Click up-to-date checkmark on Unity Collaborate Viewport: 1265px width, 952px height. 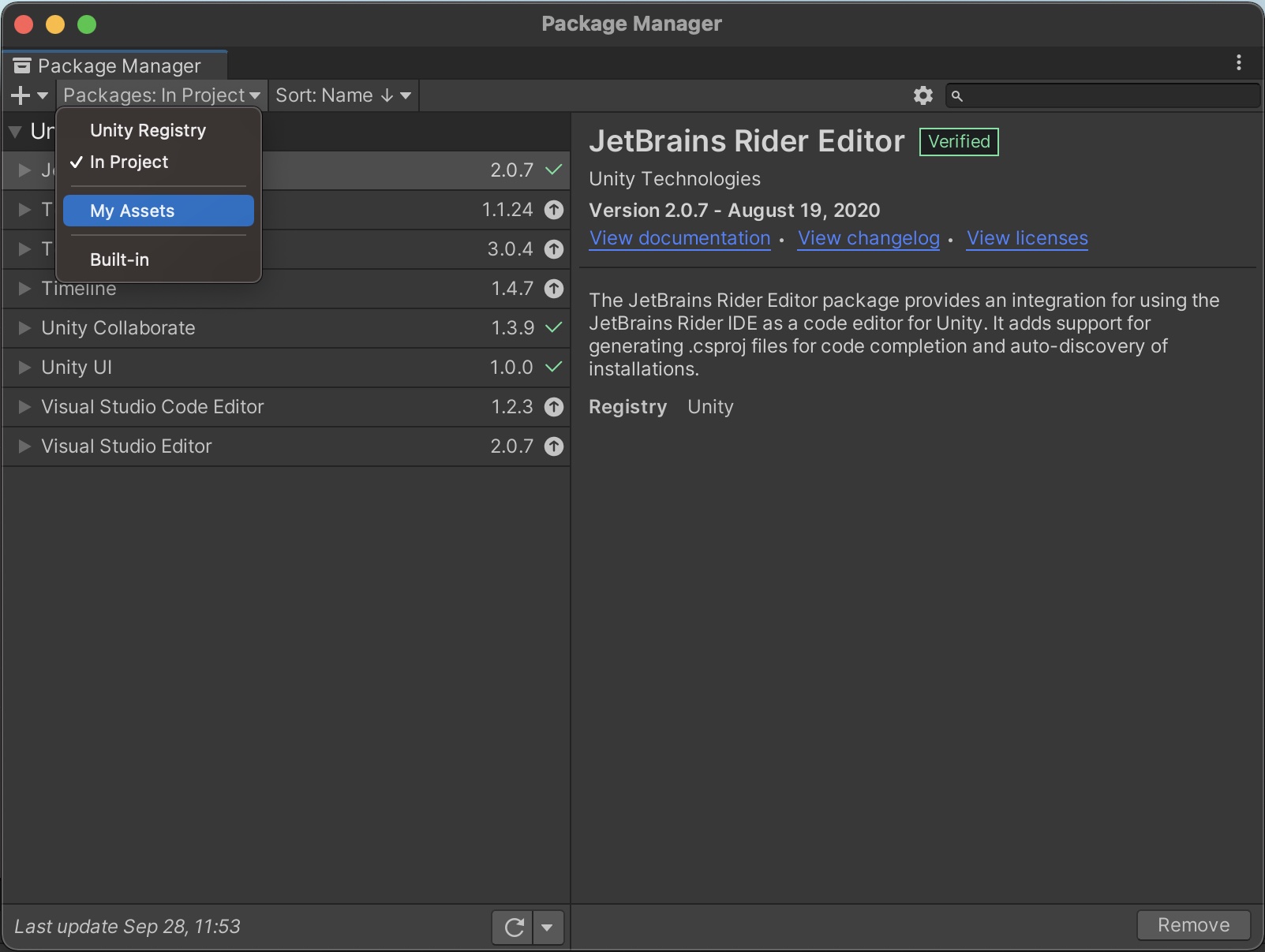point(554,327)
